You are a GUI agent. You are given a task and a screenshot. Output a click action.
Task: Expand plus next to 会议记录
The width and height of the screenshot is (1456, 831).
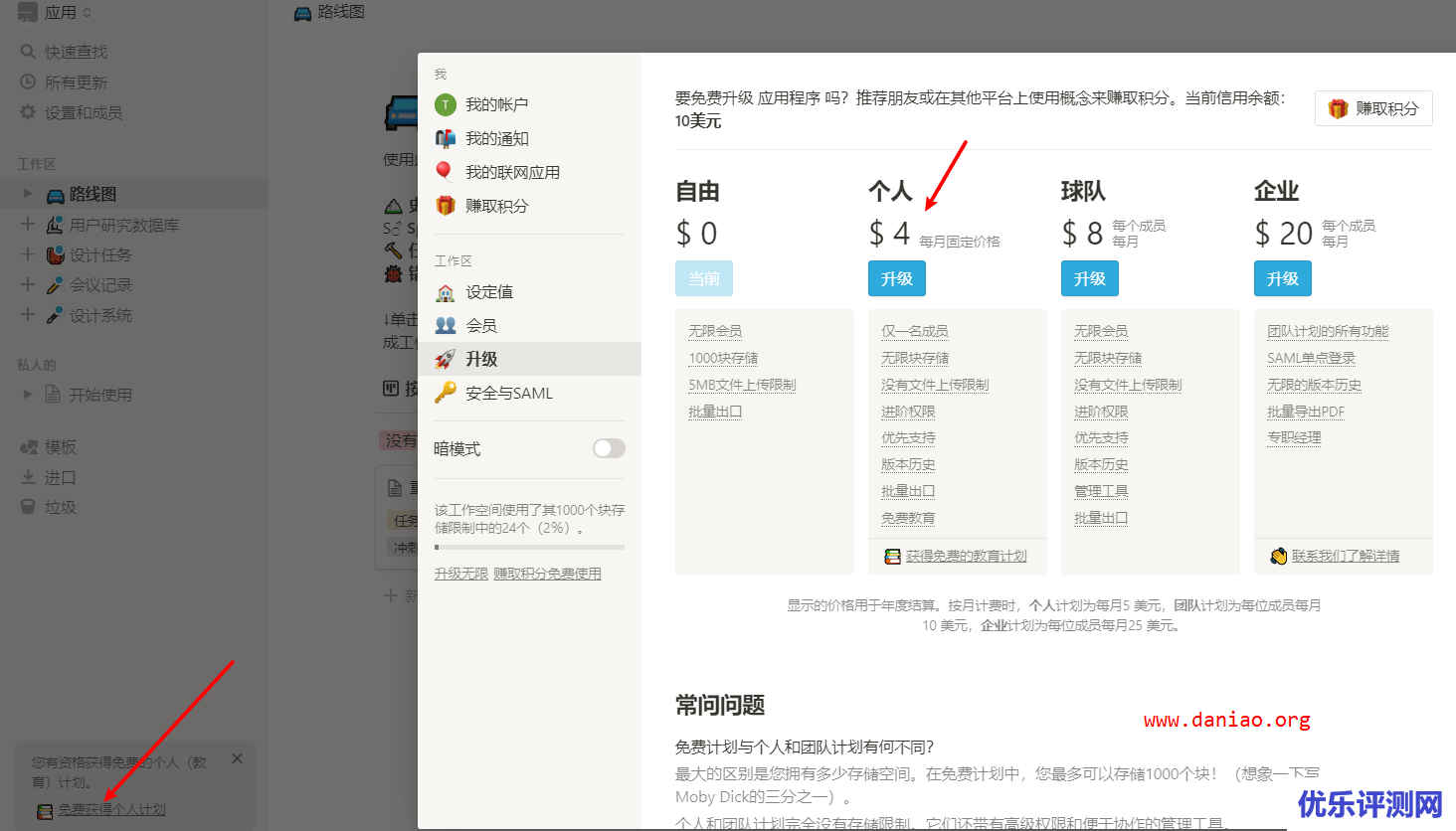click(x=28, y=284)
